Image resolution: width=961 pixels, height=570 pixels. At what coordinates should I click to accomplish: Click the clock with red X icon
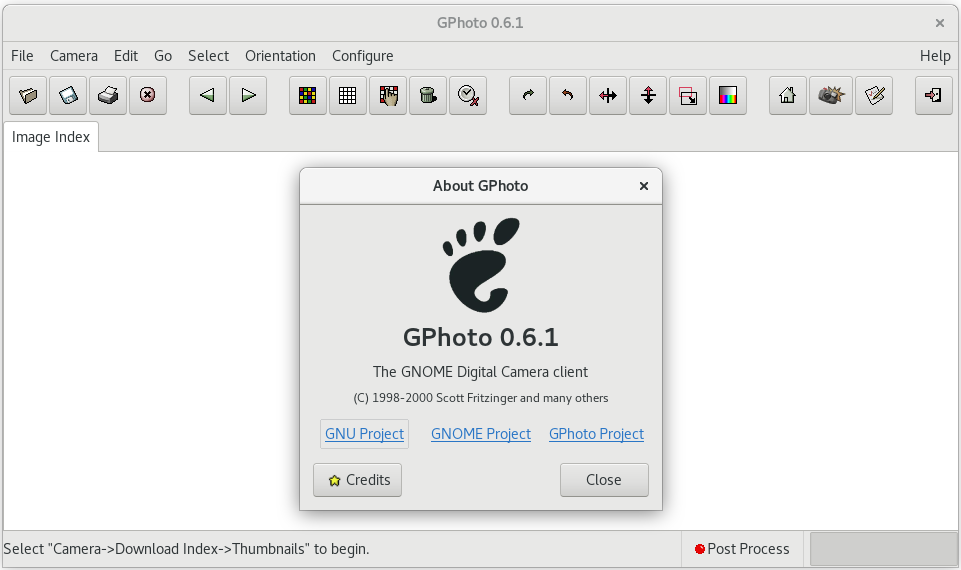tap(468, 96)
